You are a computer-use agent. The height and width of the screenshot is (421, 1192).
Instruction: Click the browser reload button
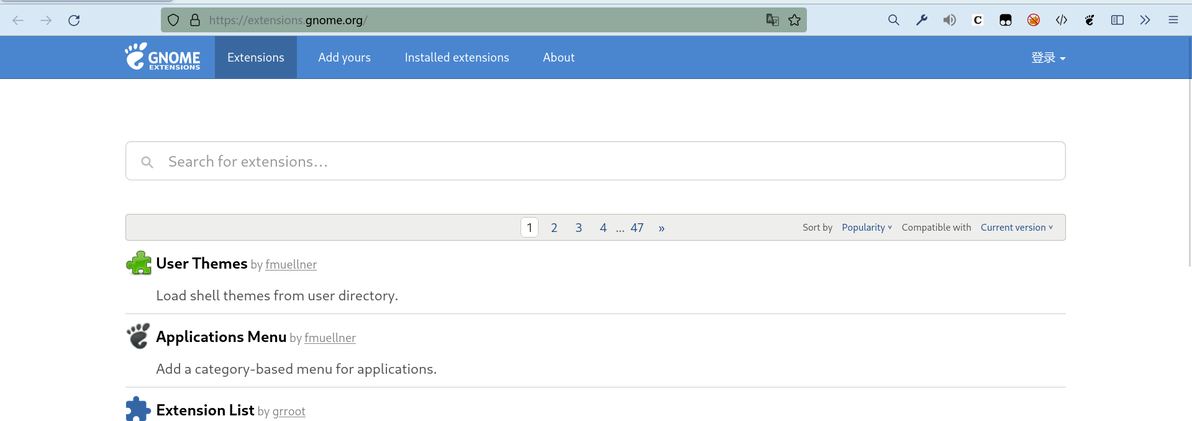click(x=74, y=20)
